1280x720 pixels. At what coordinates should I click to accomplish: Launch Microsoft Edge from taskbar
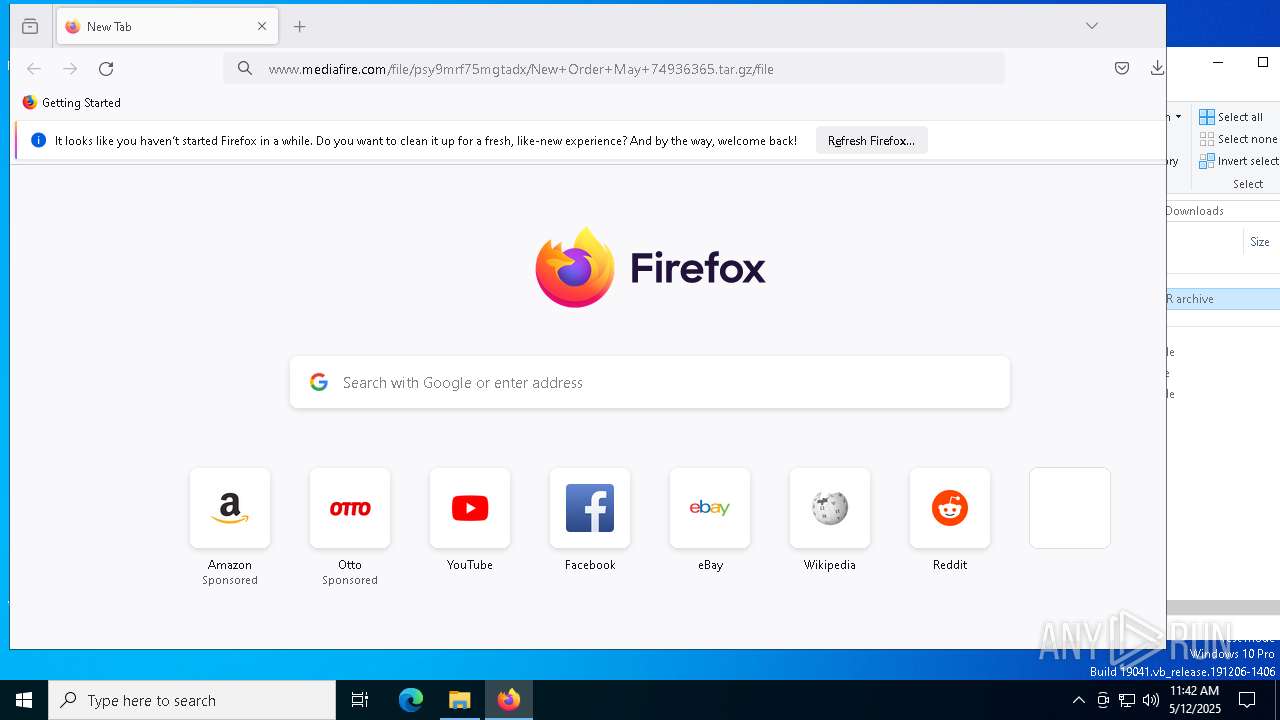[411, 700]
